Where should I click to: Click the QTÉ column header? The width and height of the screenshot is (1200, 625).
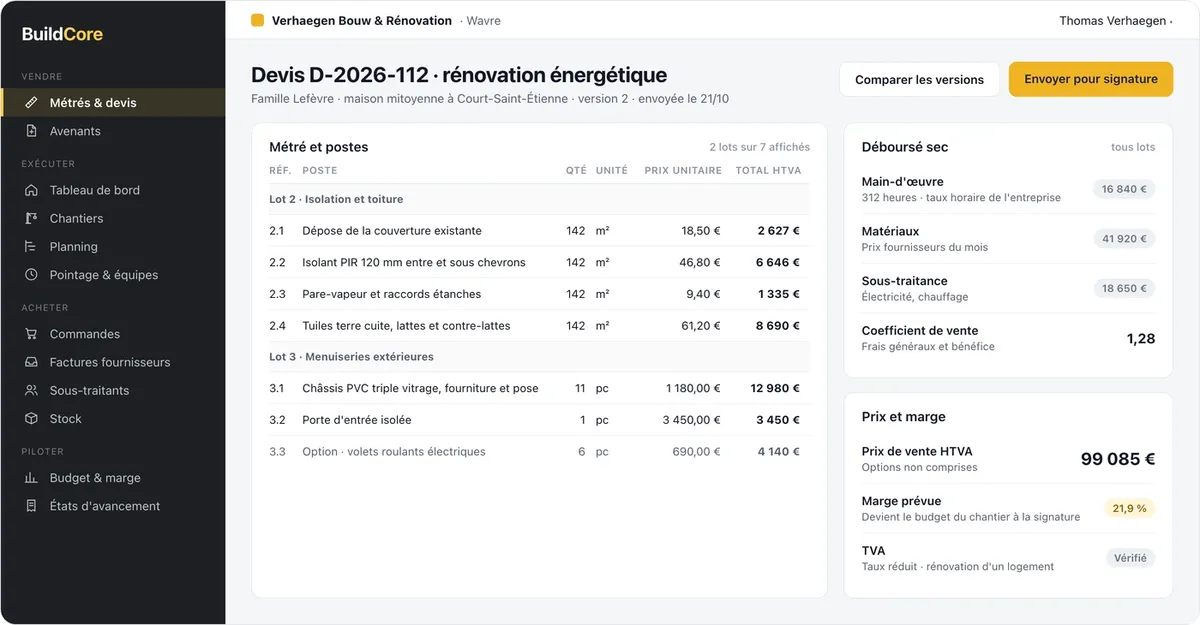point(576,171)
